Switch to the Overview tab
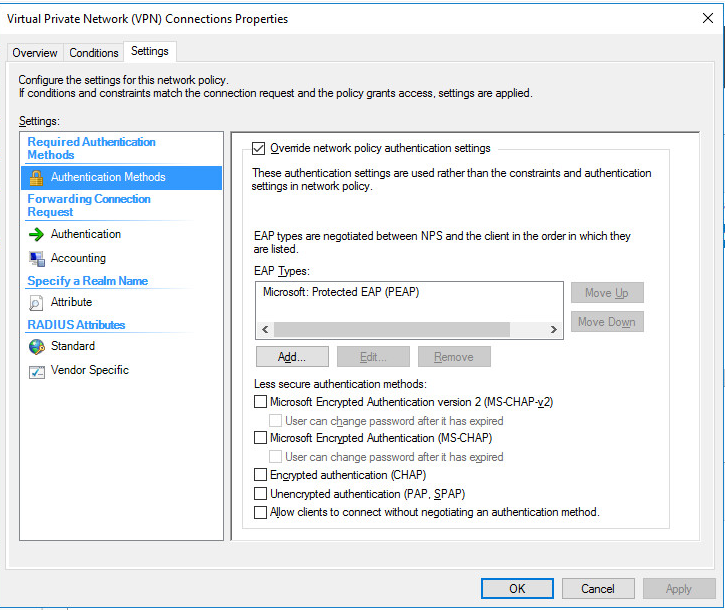Screen dimensions: 725x610 [x=35, y=53]
